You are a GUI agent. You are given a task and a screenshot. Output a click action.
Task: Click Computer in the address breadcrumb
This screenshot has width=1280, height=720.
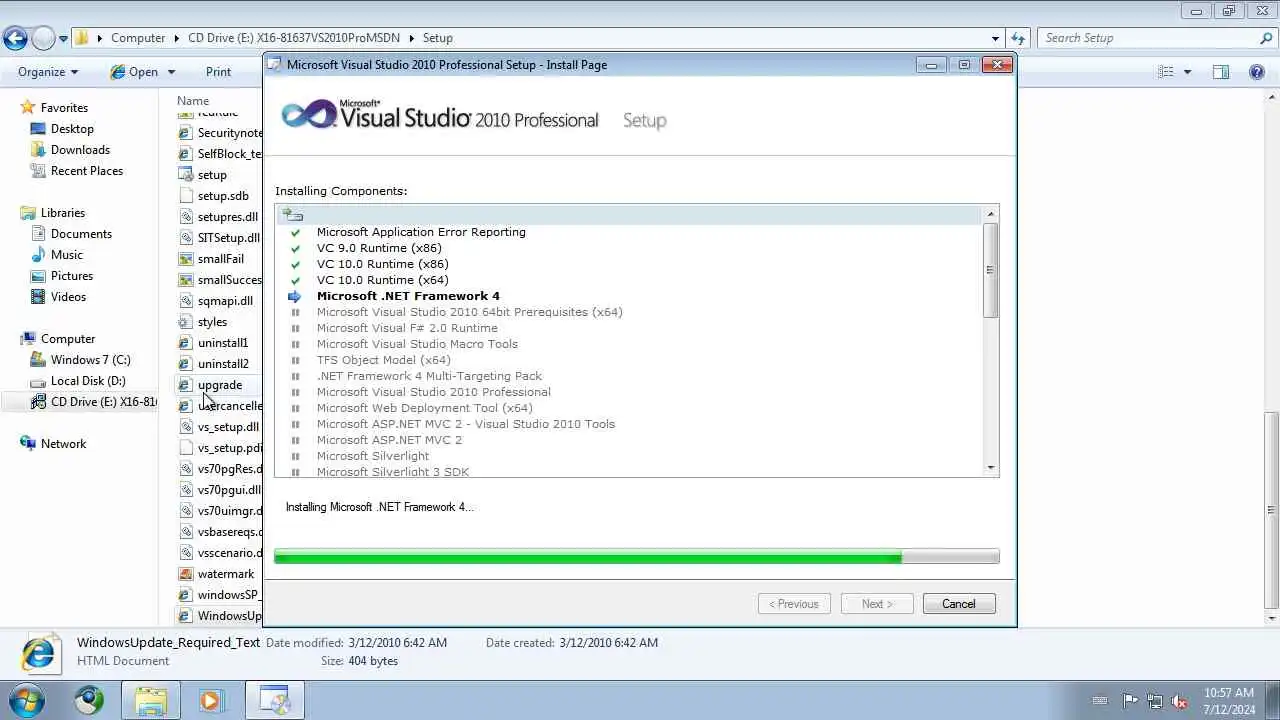[138, 38]
